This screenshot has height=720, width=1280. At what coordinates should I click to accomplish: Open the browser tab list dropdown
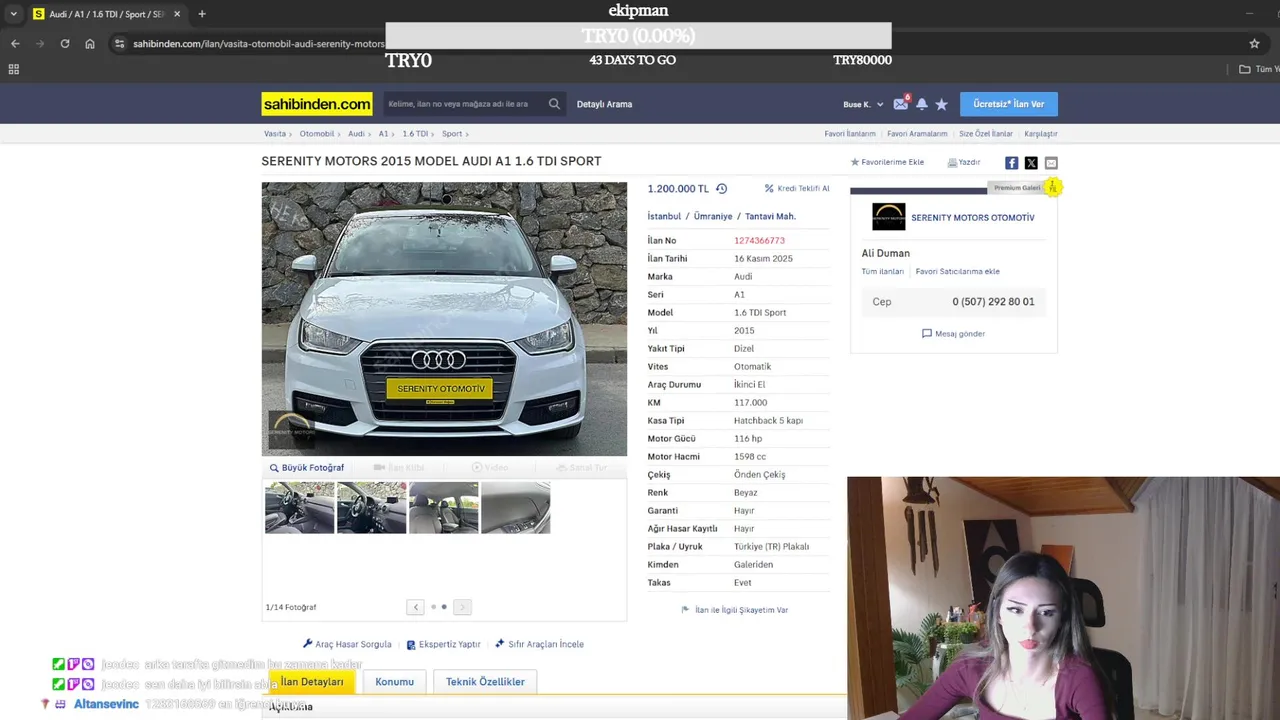tap(13, 14)
